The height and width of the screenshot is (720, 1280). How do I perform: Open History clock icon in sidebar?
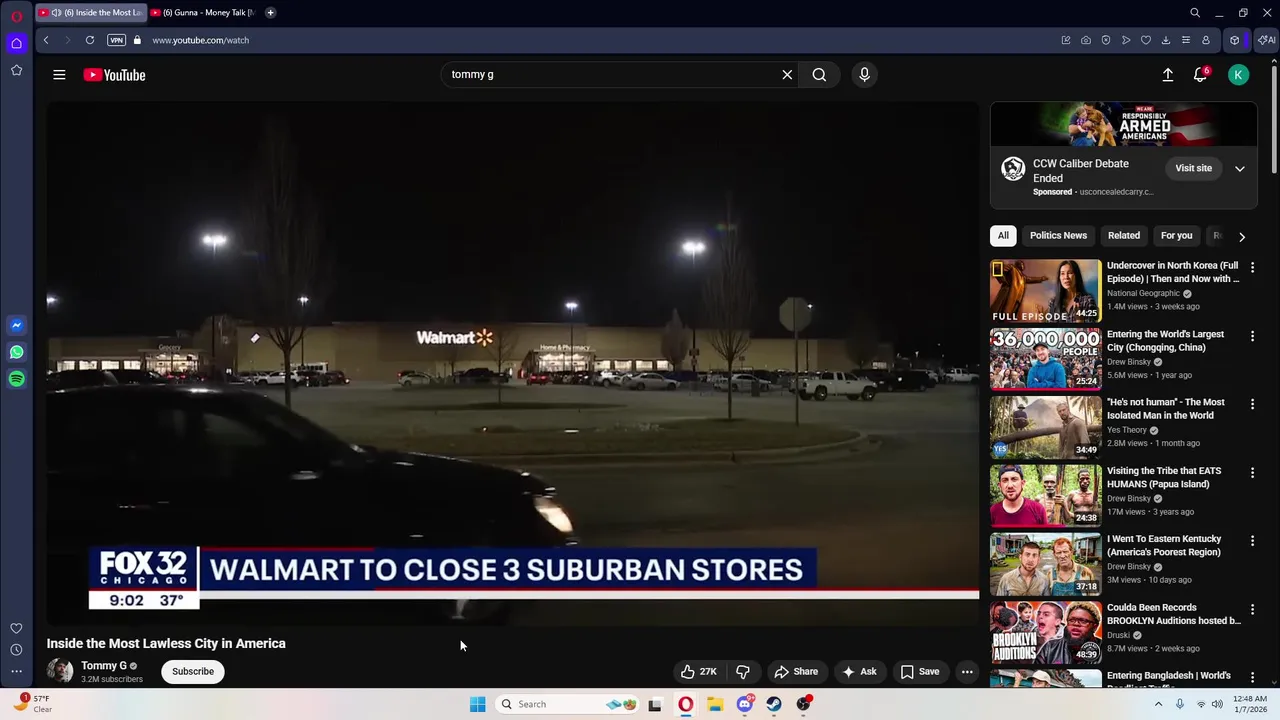(16, 650)
